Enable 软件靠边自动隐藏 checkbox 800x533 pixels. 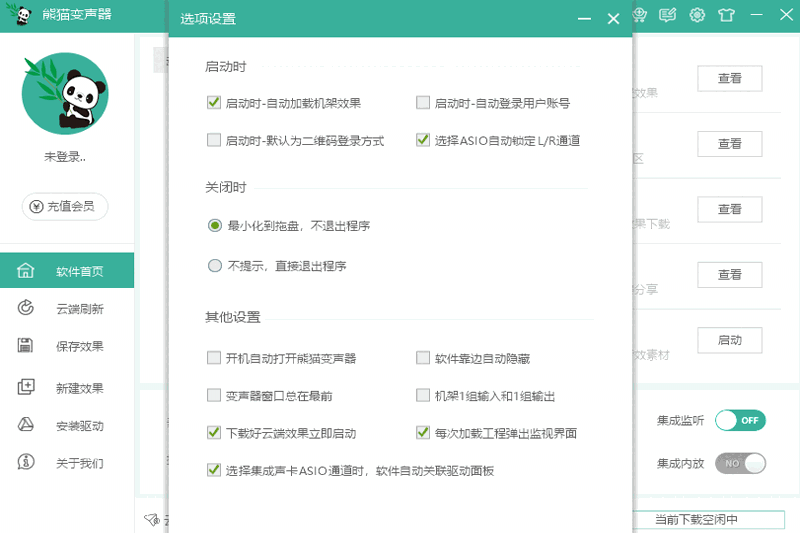click(x=423, y=358)
